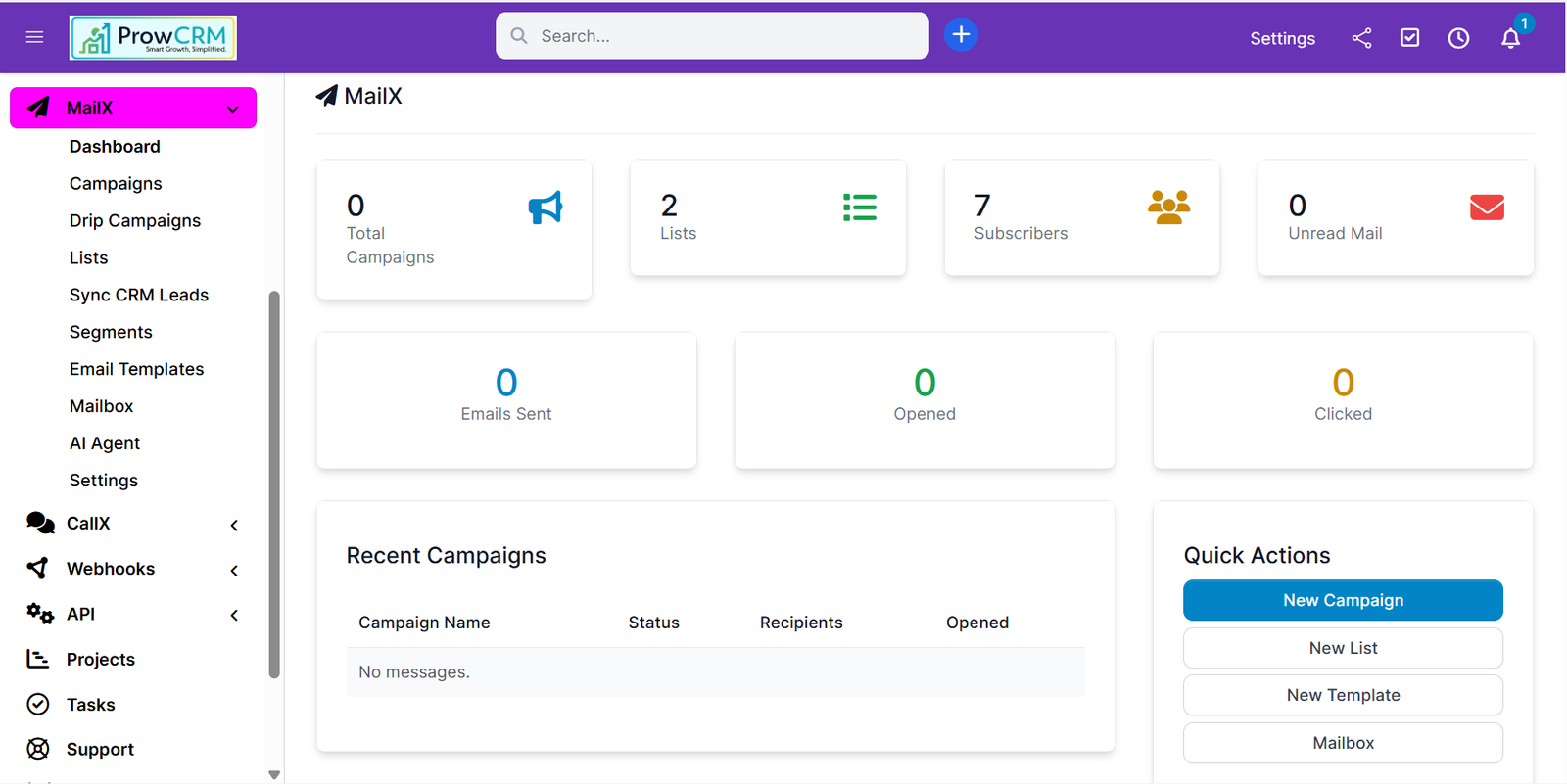The image size is (1567, 784).
Task: Open the share icon in header
Action: [x=1361, y=38]
